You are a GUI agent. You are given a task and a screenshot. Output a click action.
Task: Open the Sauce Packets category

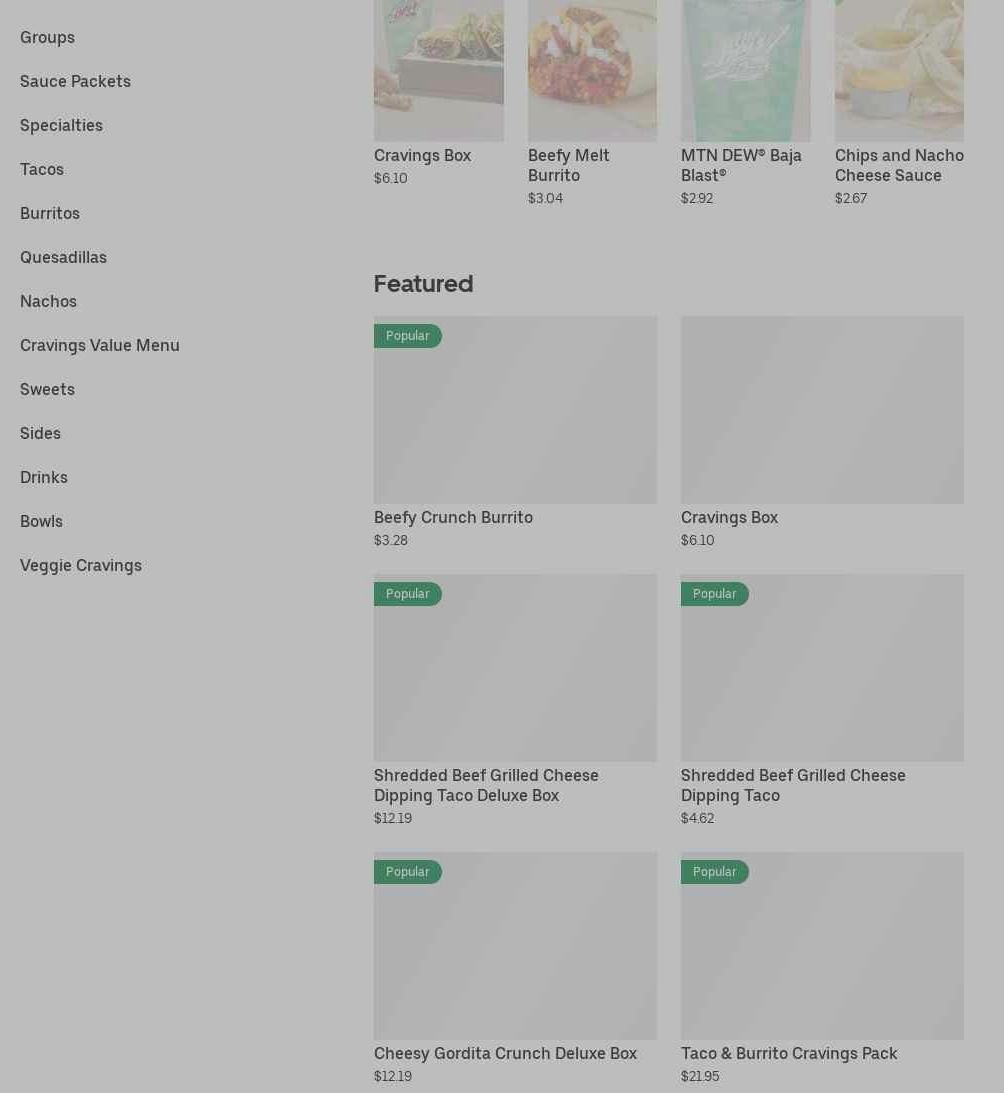(75, 82)
